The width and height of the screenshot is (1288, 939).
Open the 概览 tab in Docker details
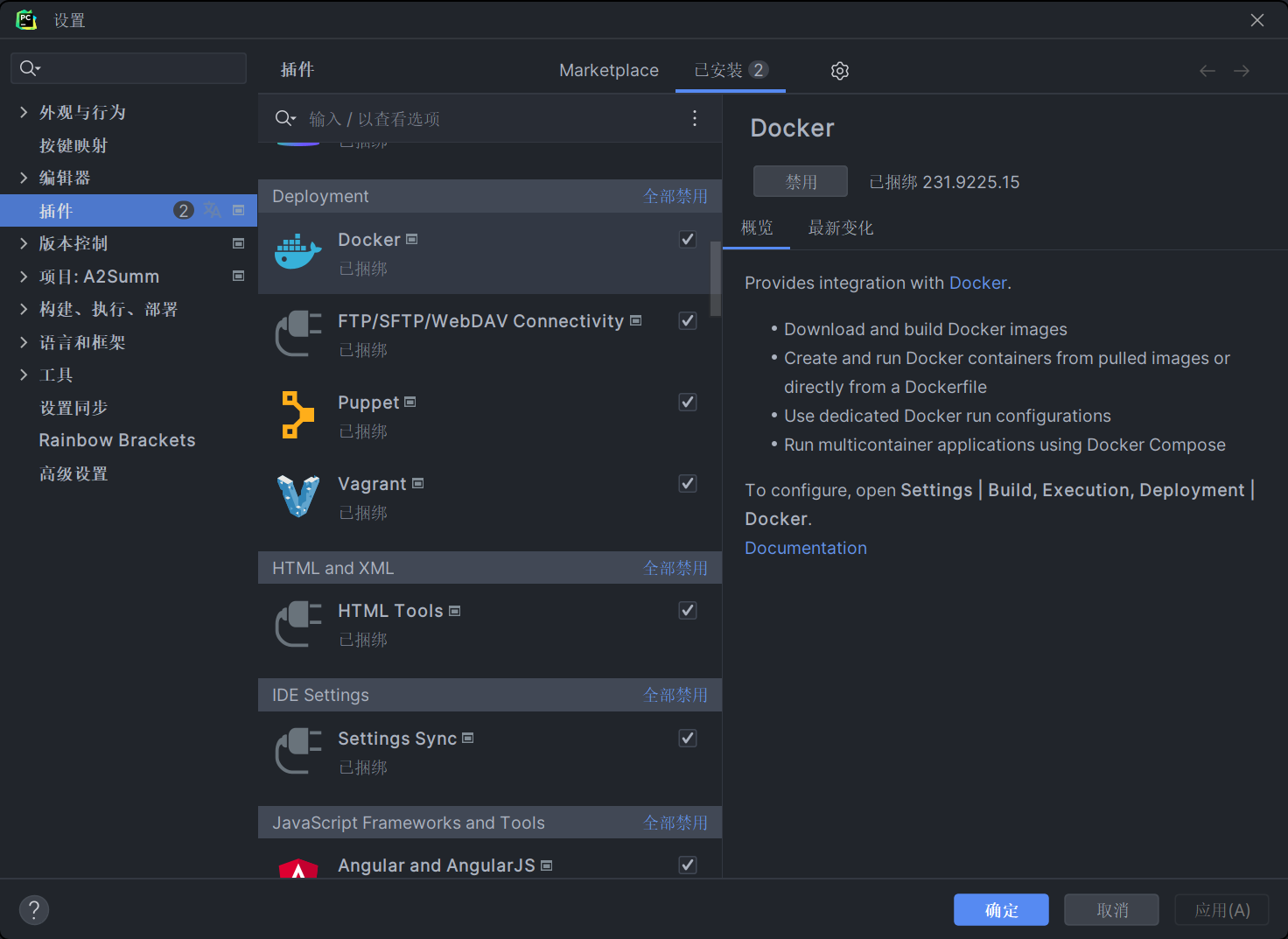[757, 228]
